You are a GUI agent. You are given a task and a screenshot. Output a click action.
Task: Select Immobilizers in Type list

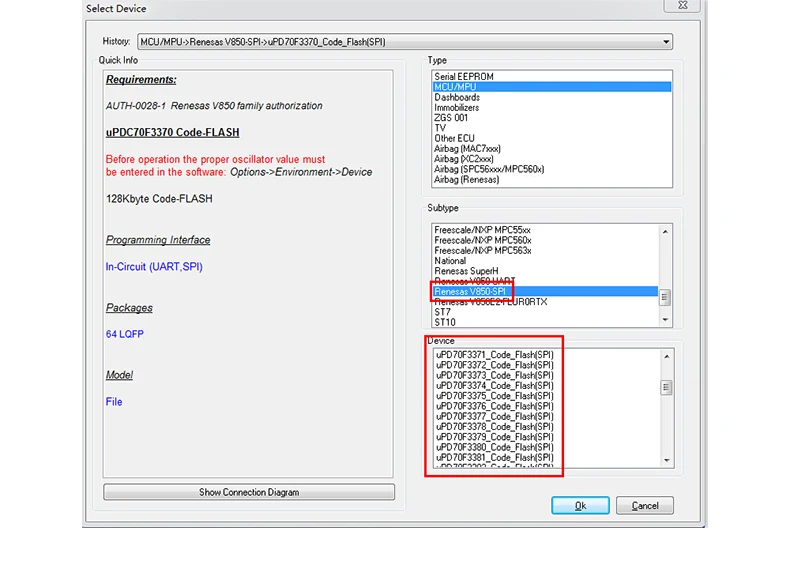[x=552, y=107]
